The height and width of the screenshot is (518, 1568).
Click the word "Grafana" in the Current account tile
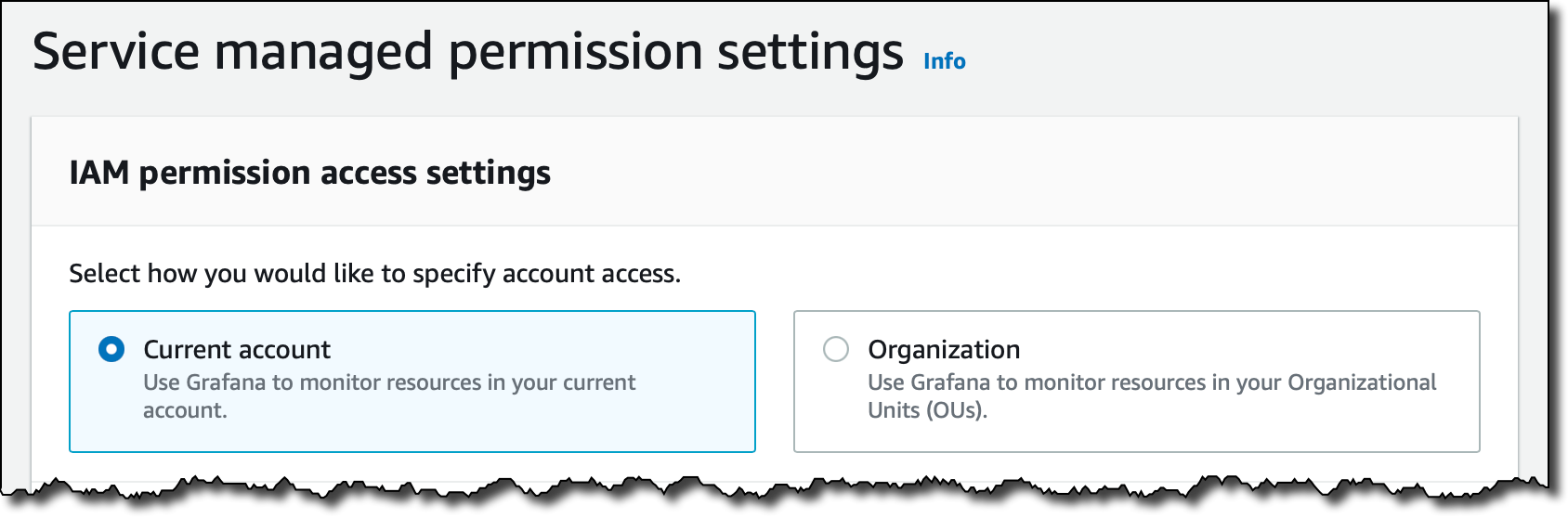click(x=225, y=383)
